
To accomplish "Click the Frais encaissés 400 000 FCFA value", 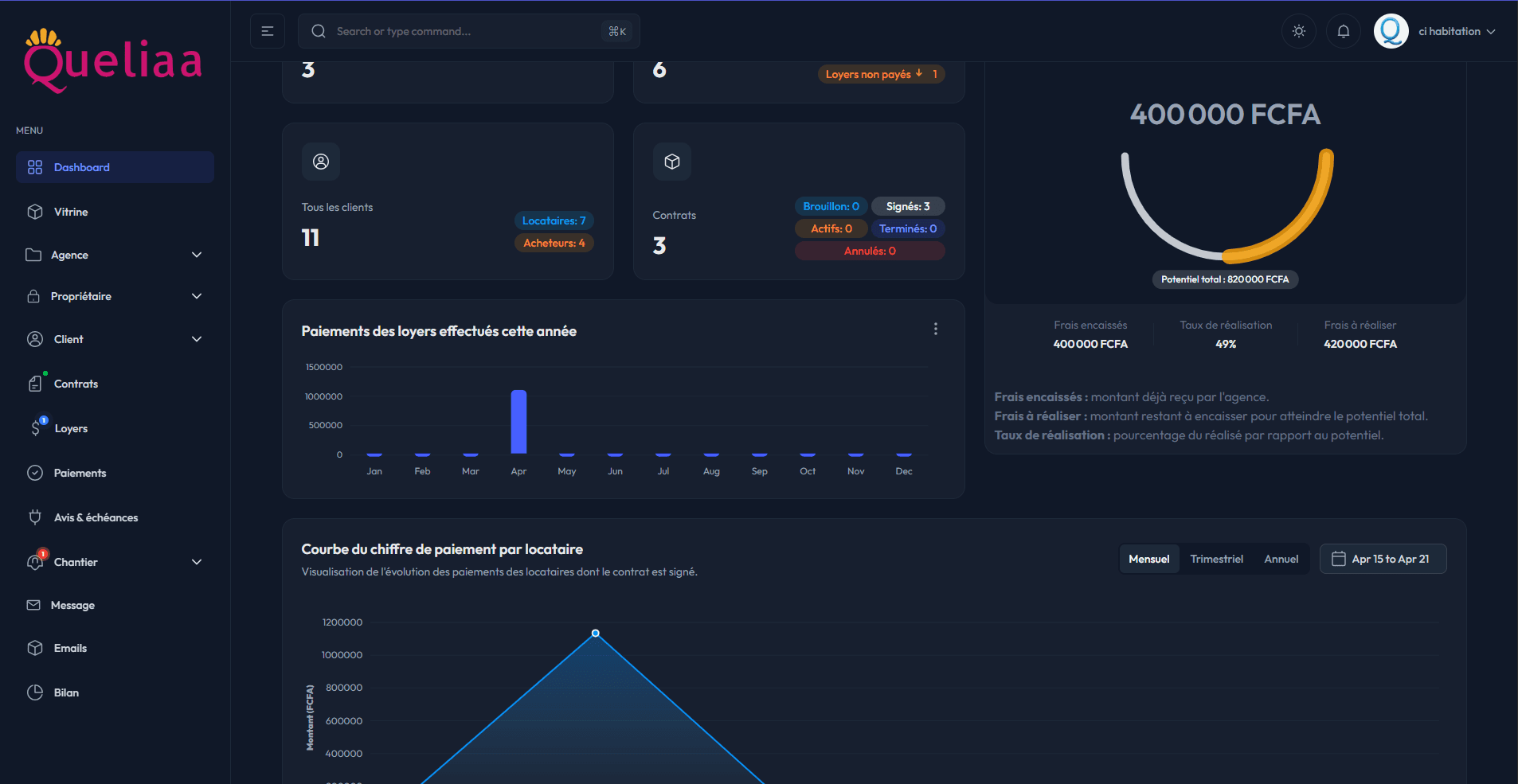I will point(1090,344).
